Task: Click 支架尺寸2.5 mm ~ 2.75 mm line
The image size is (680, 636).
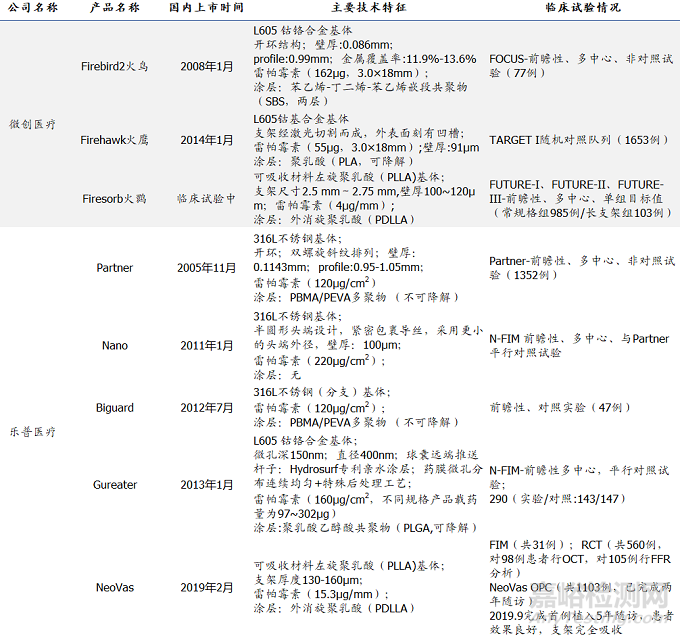Action: 364,192
